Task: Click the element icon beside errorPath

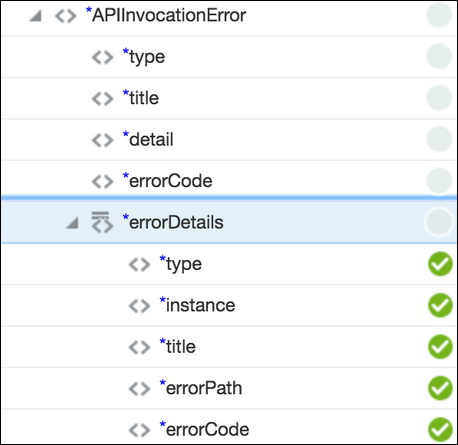Action: click(x=139, y=389)
